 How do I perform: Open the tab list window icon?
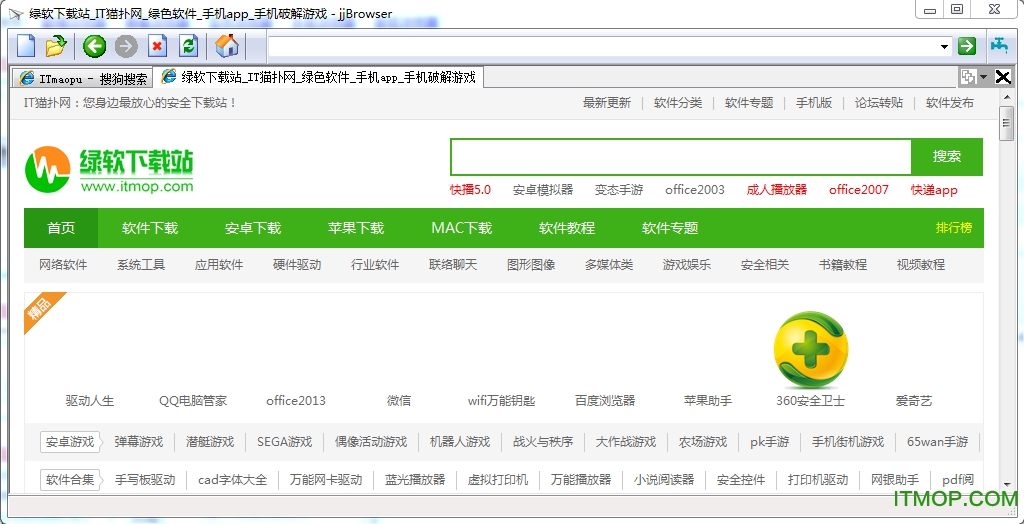click(x=967, y=76)
